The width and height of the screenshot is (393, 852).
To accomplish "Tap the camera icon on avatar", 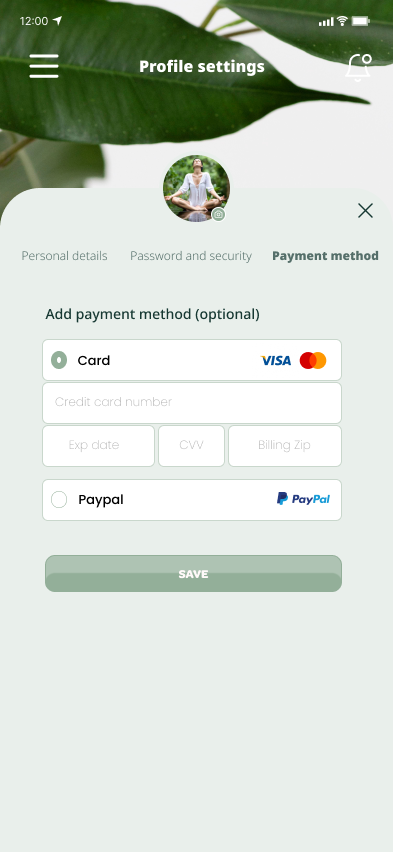I will tap(219, 215).
